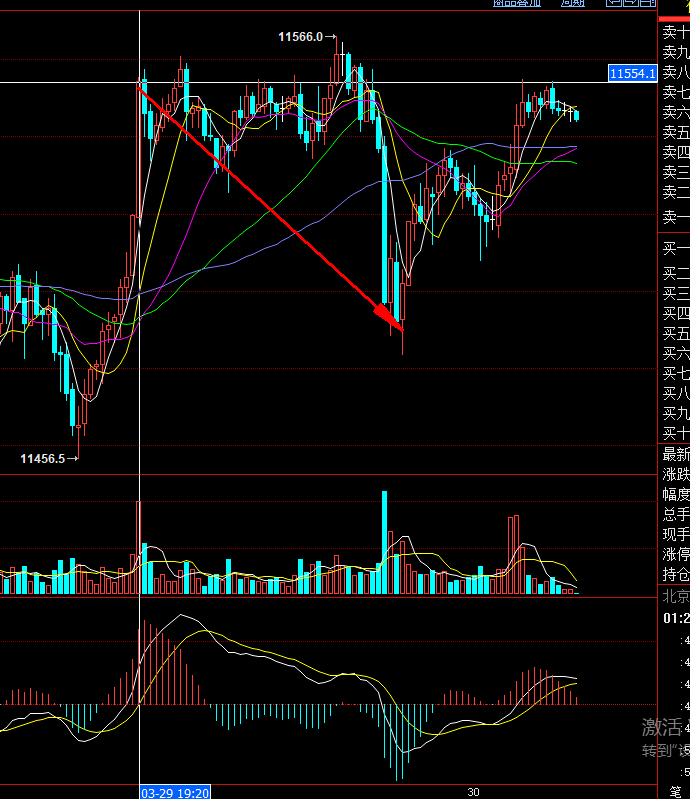Switch to the 笔 tab at bottom right
690x799 pixels.
click(676, 792)
